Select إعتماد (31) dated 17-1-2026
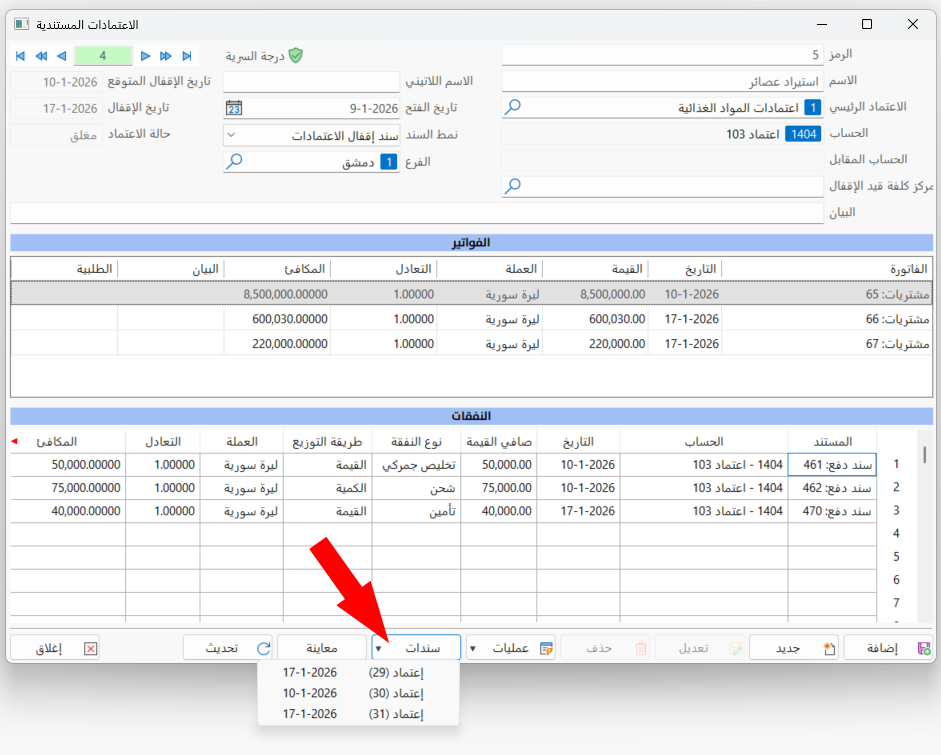Image resolution: width=941 pixels, height=755 pixels. [358, 714]
